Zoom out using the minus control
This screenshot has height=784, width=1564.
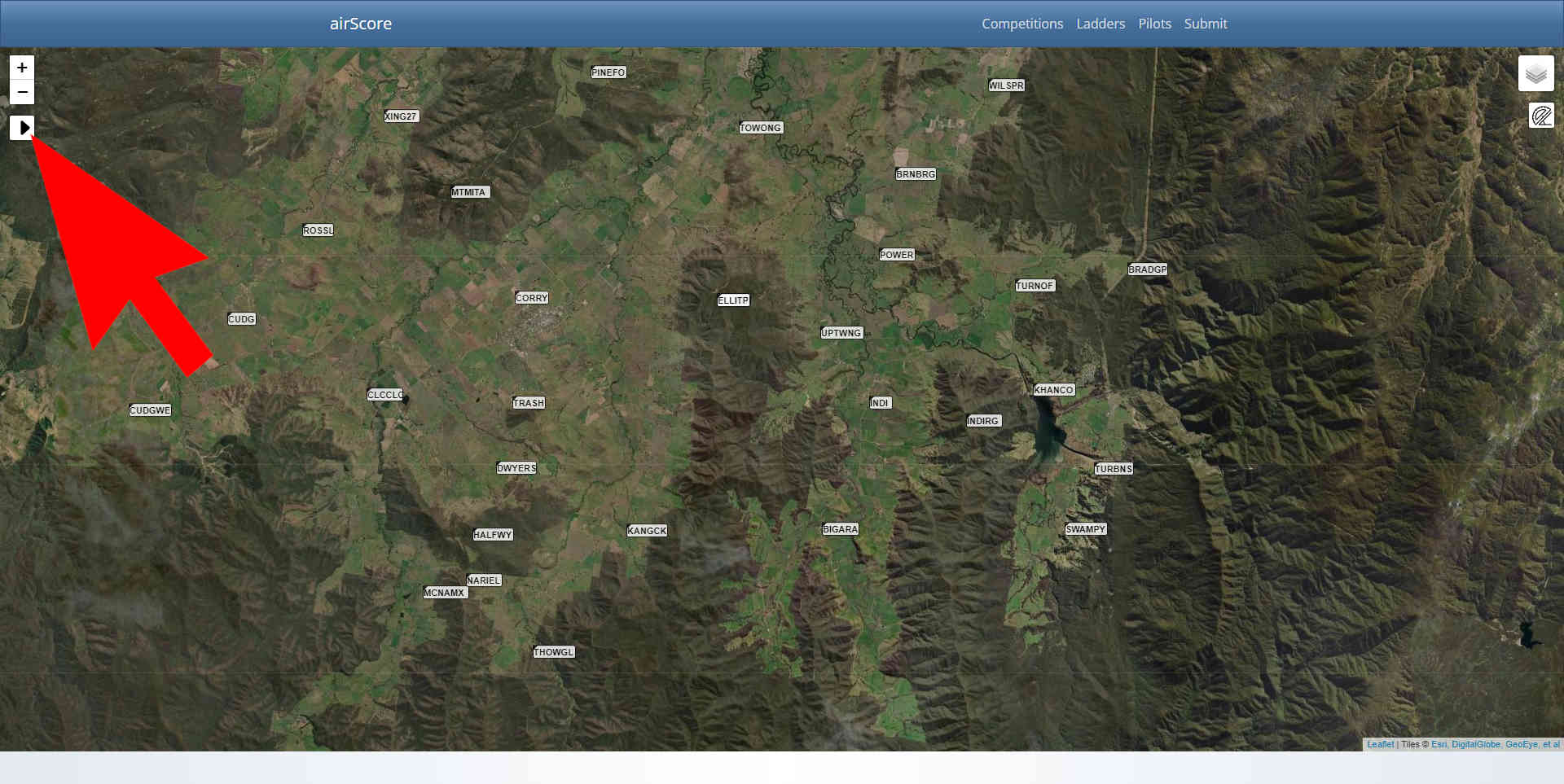tap(21, 92)
